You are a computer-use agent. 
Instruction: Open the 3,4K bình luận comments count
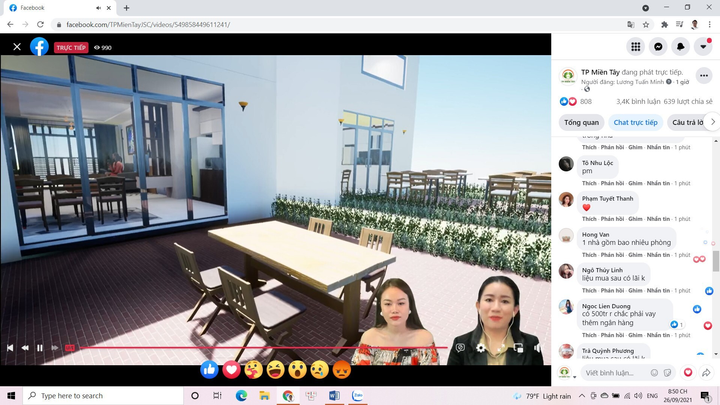pos(638,101)
